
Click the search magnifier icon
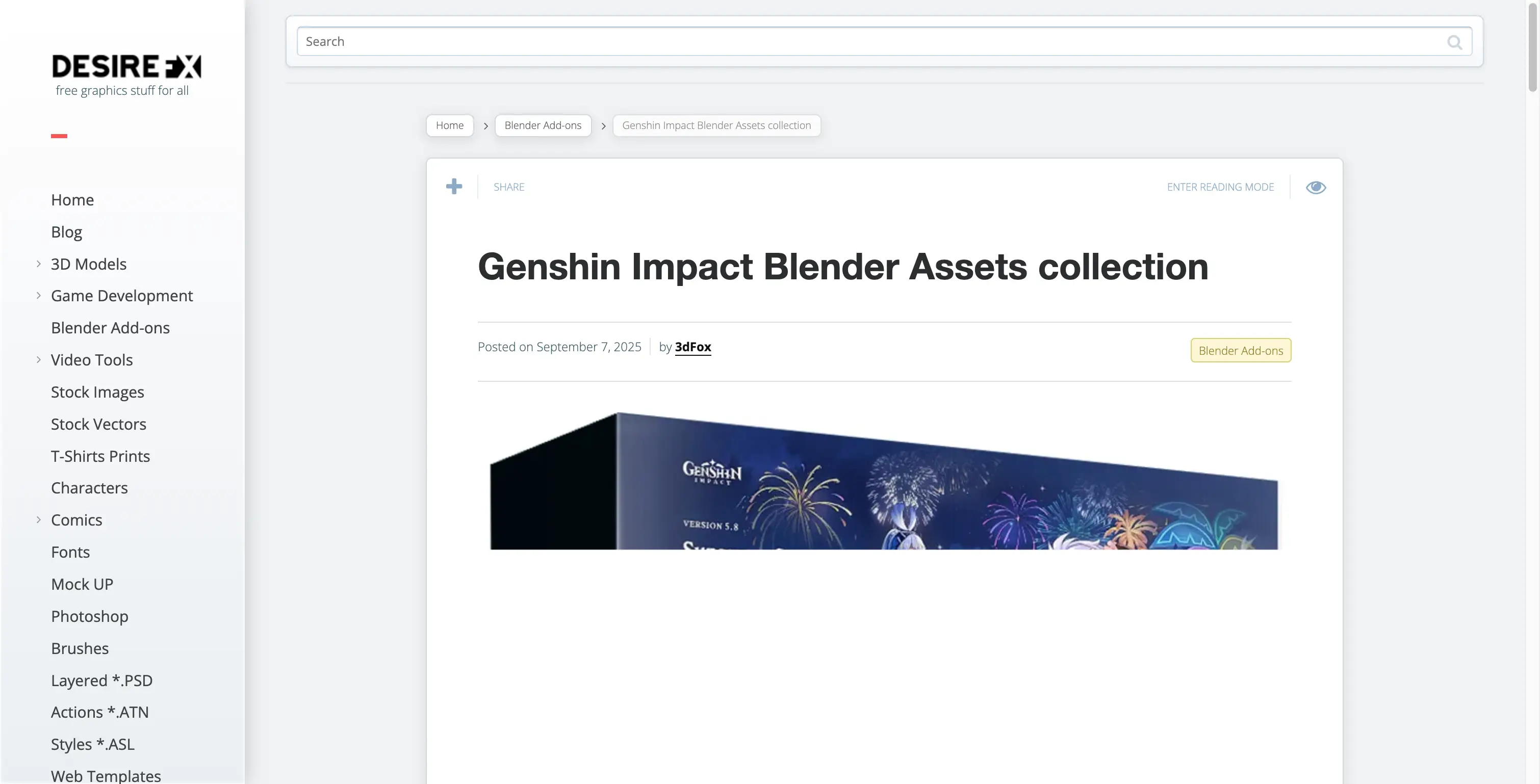(x=1455, y=41)
